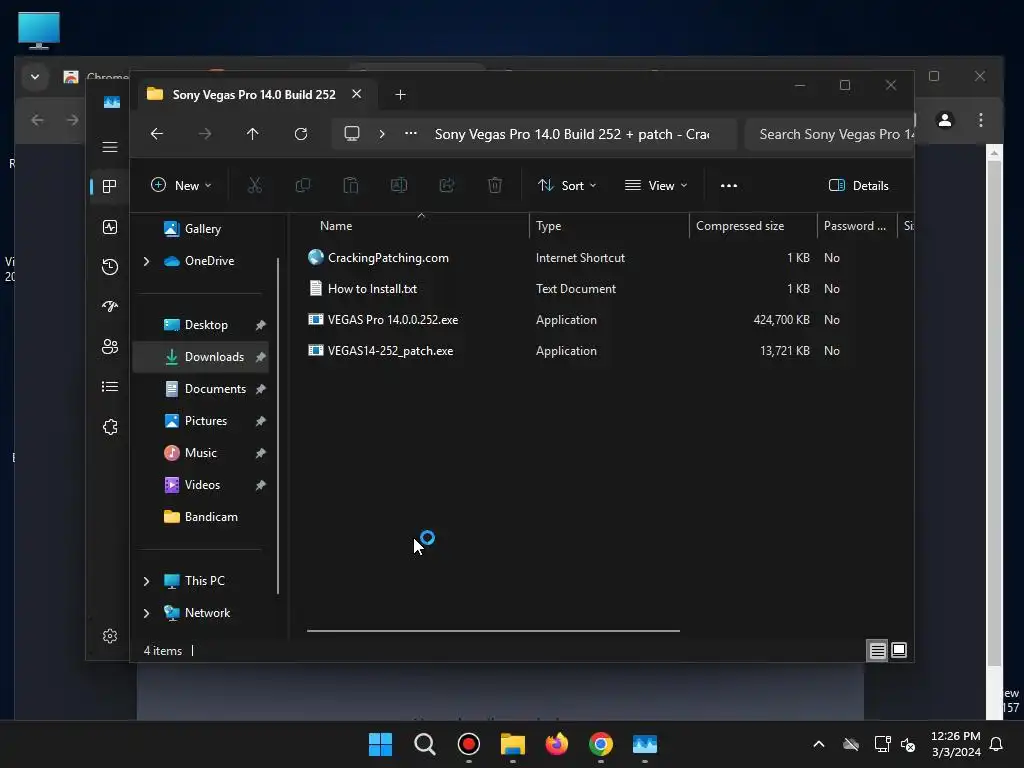Expand the OneDrive tree node
This screenshot has height=768, width=1024.
click(146, 261)
